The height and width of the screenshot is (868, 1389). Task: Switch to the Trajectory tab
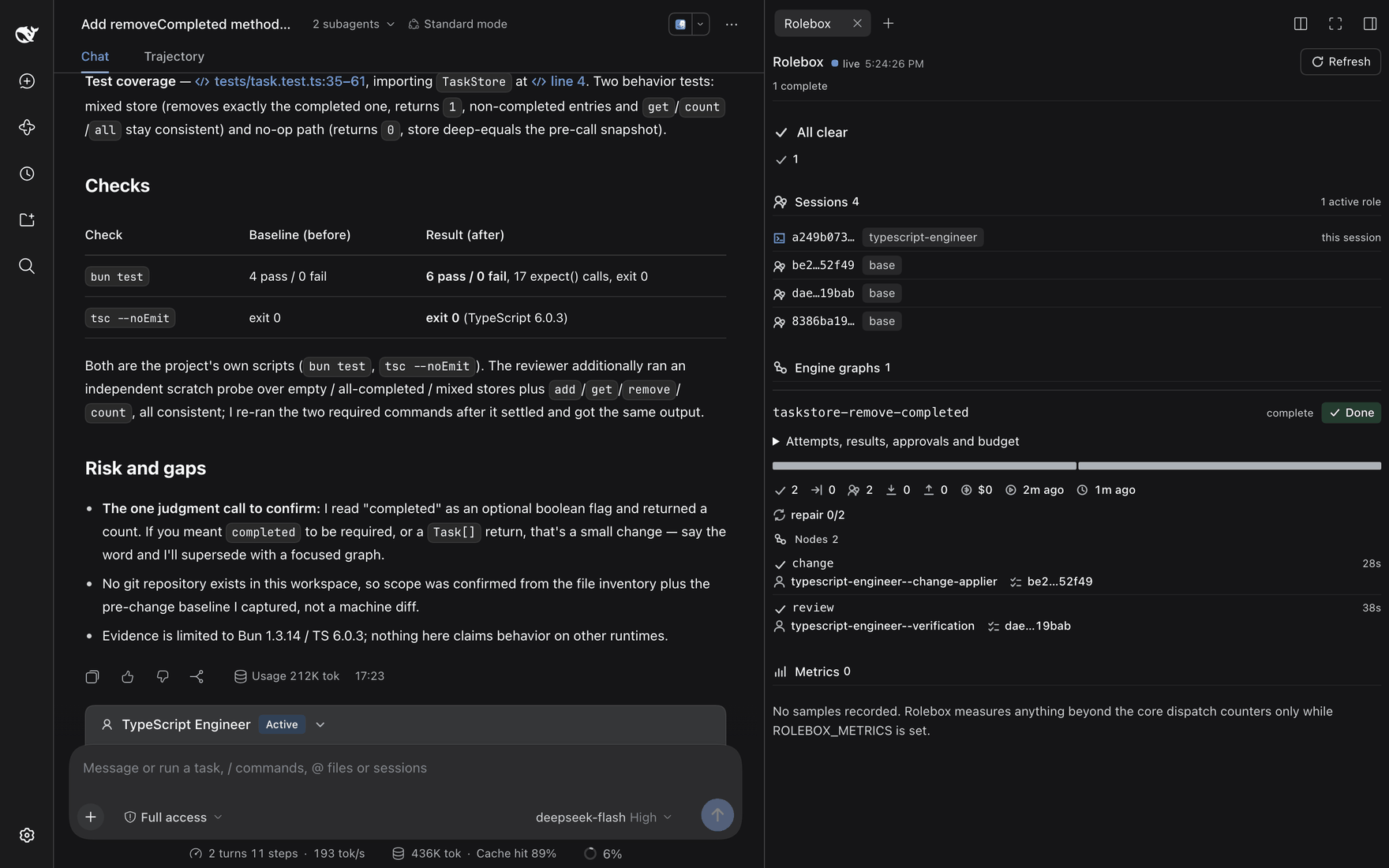point(174,57)
